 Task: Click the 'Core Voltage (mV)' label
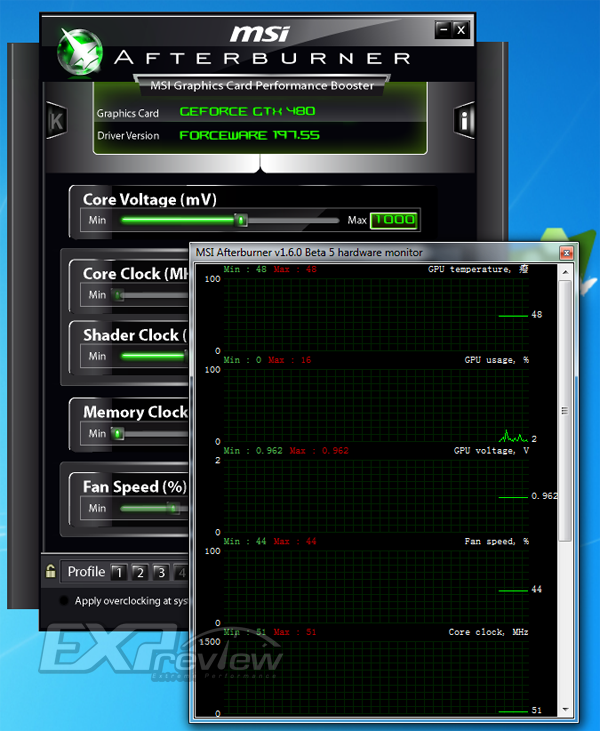pos(150,200)
